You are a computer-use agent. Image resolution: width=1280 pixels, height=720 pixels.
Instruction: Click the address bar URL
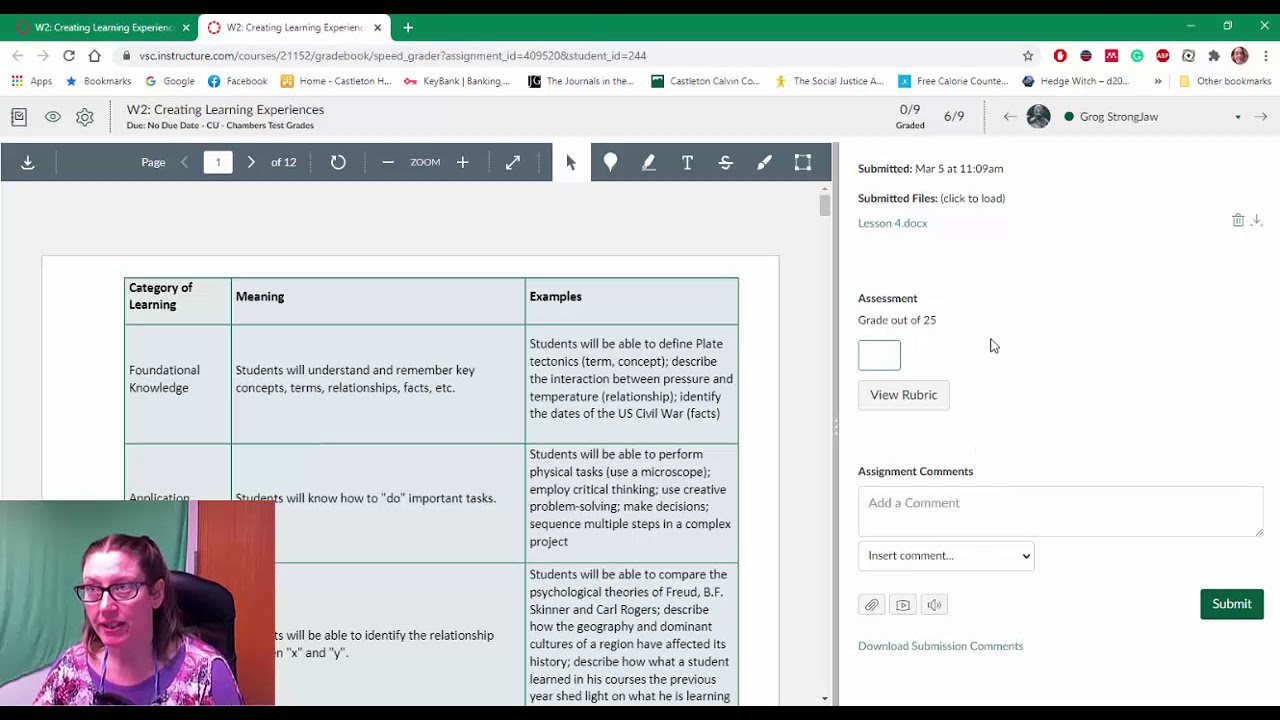[392, 56]
